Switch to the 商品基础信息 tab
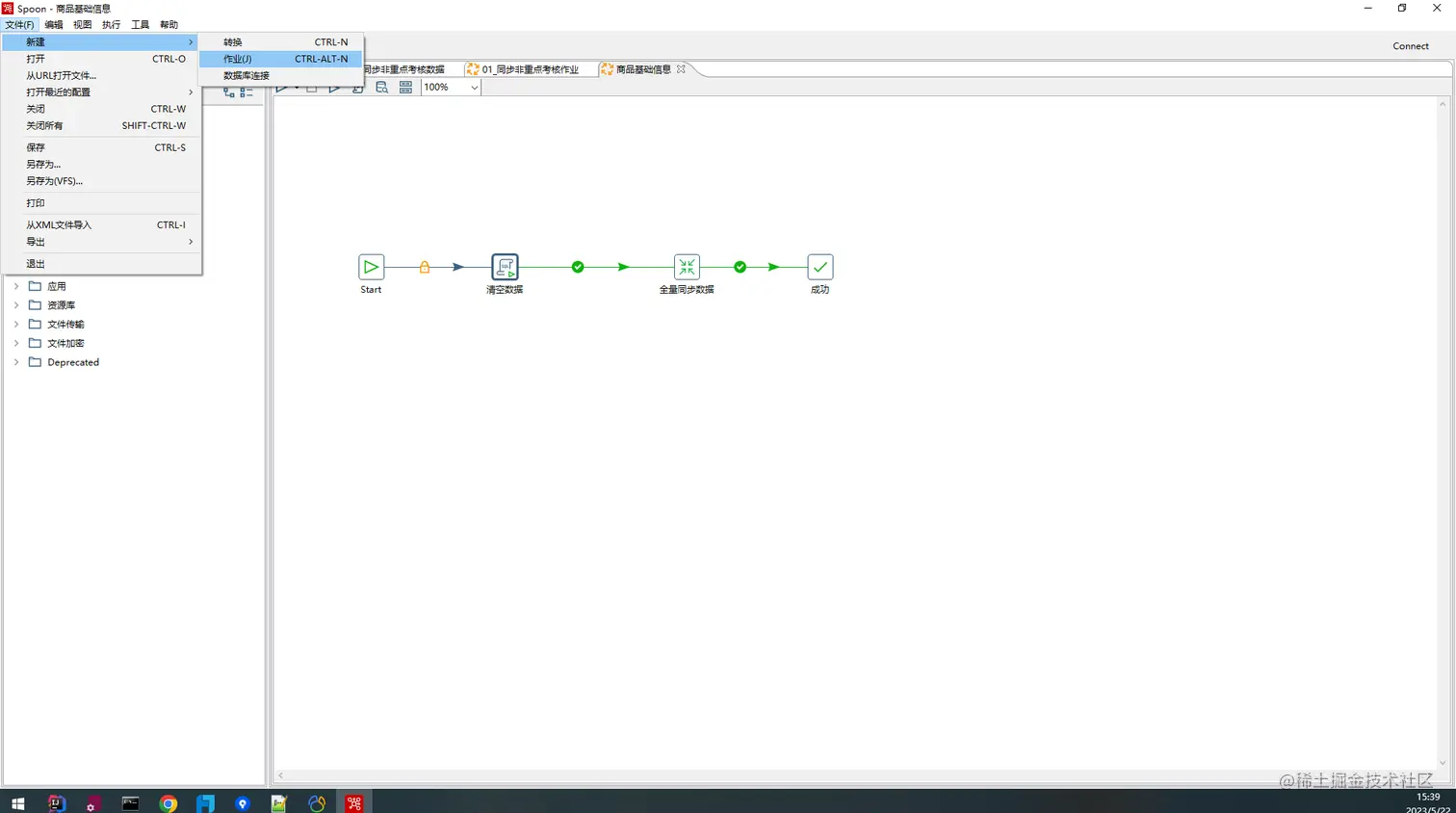 pyautogui.click(x=643, y=69)
